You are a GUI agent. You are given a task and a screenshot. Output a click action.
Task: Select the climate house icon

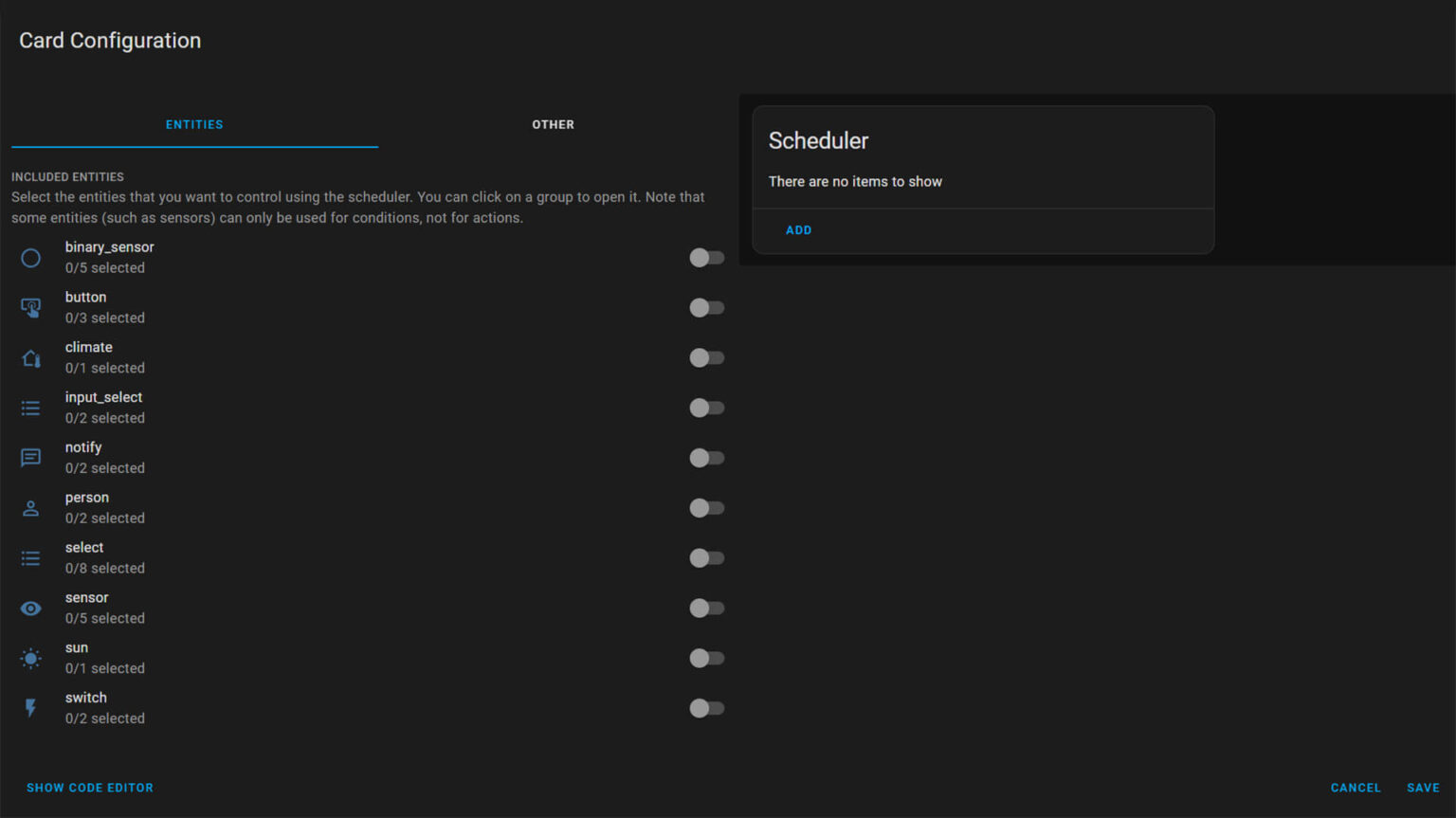(x=30, y=357)
